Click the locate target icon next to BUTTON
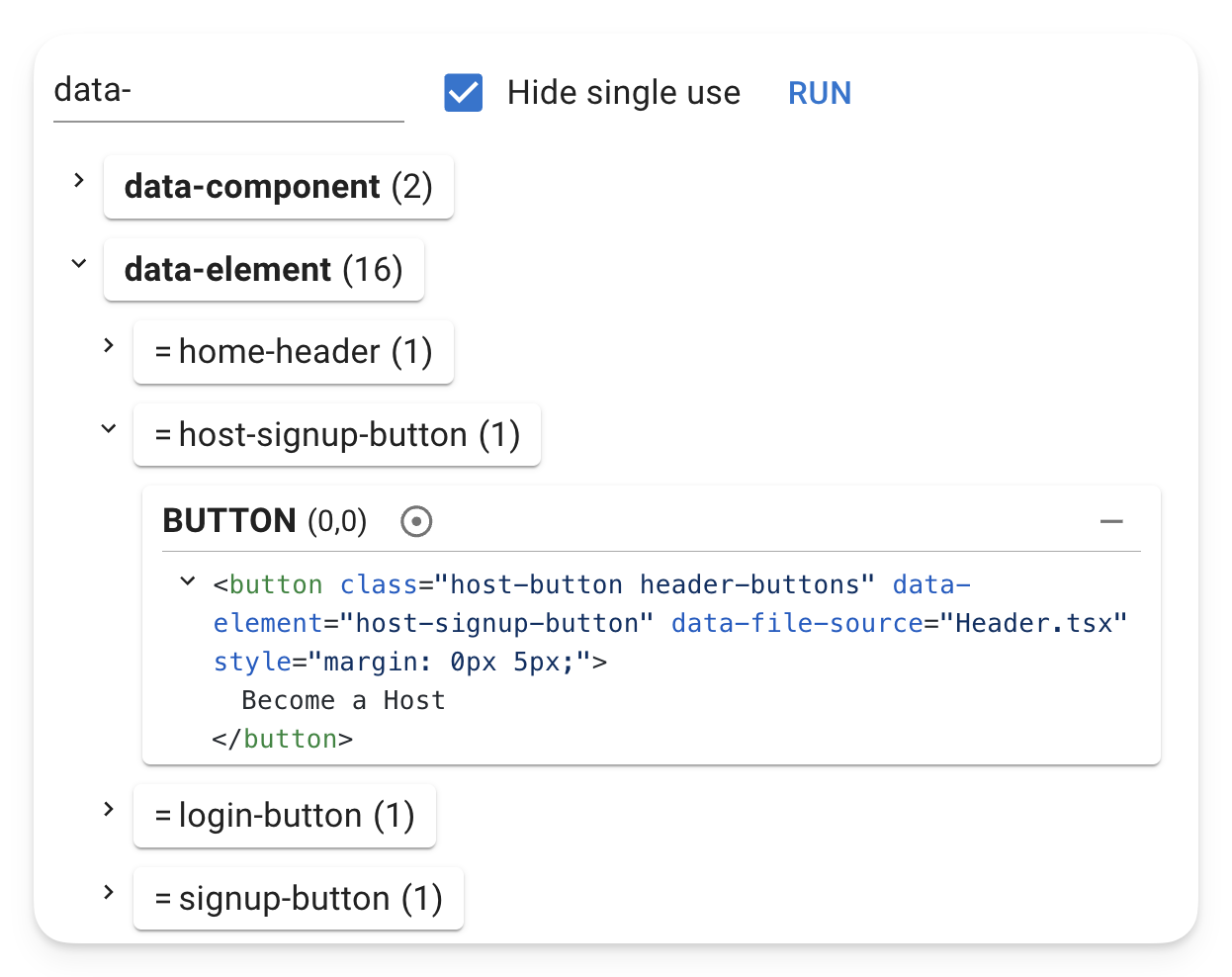The image size is (1232, 977). (416, 521)
